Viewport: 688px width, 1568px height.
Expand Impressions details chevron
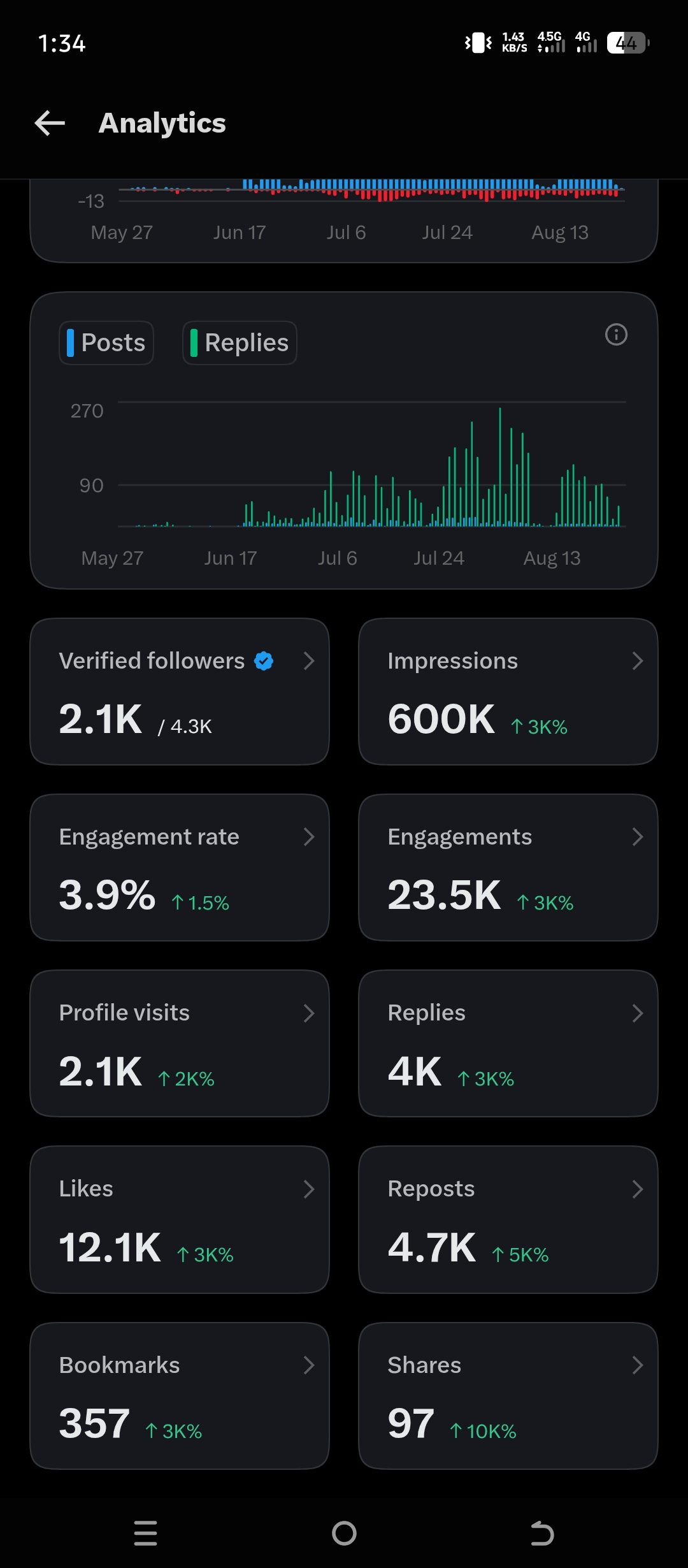tap(638, 661)
